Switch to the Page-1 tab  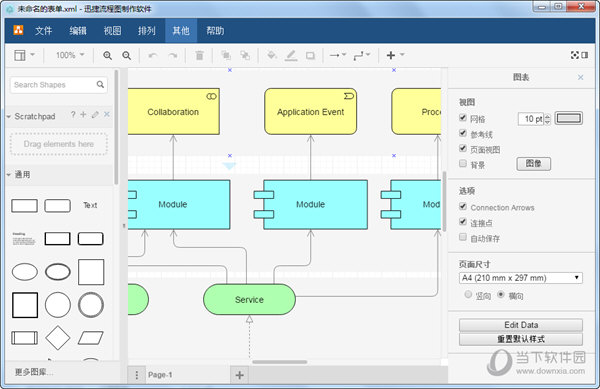[x=160, y=375]
